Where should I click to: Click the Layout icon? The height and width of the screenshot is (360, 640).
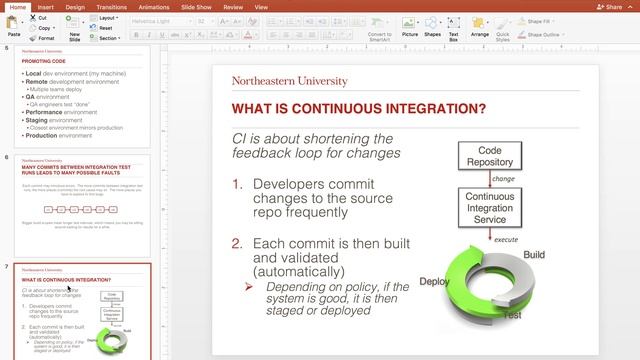pos(93,18)
